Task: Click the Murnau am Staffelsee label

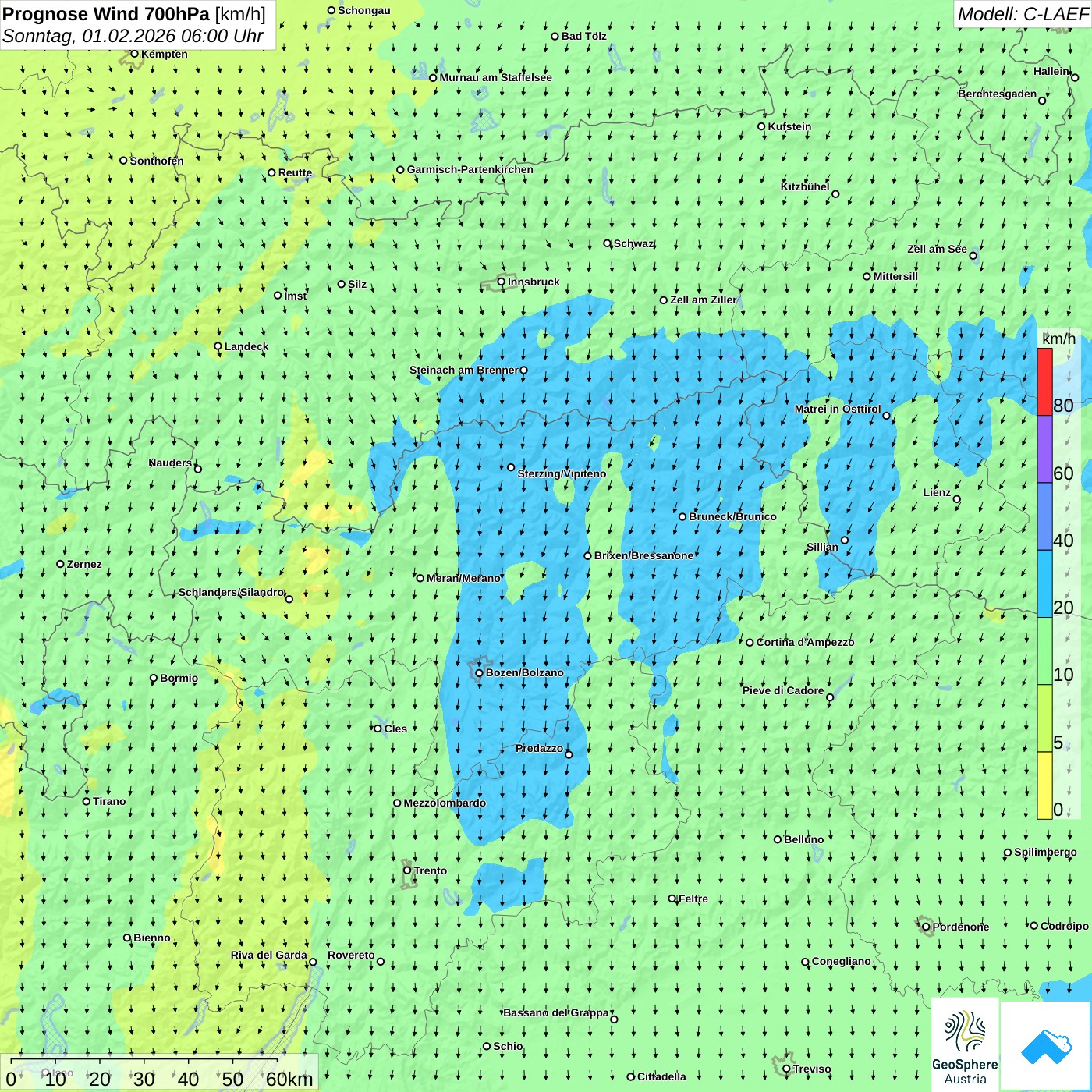Action: [496, 77]
